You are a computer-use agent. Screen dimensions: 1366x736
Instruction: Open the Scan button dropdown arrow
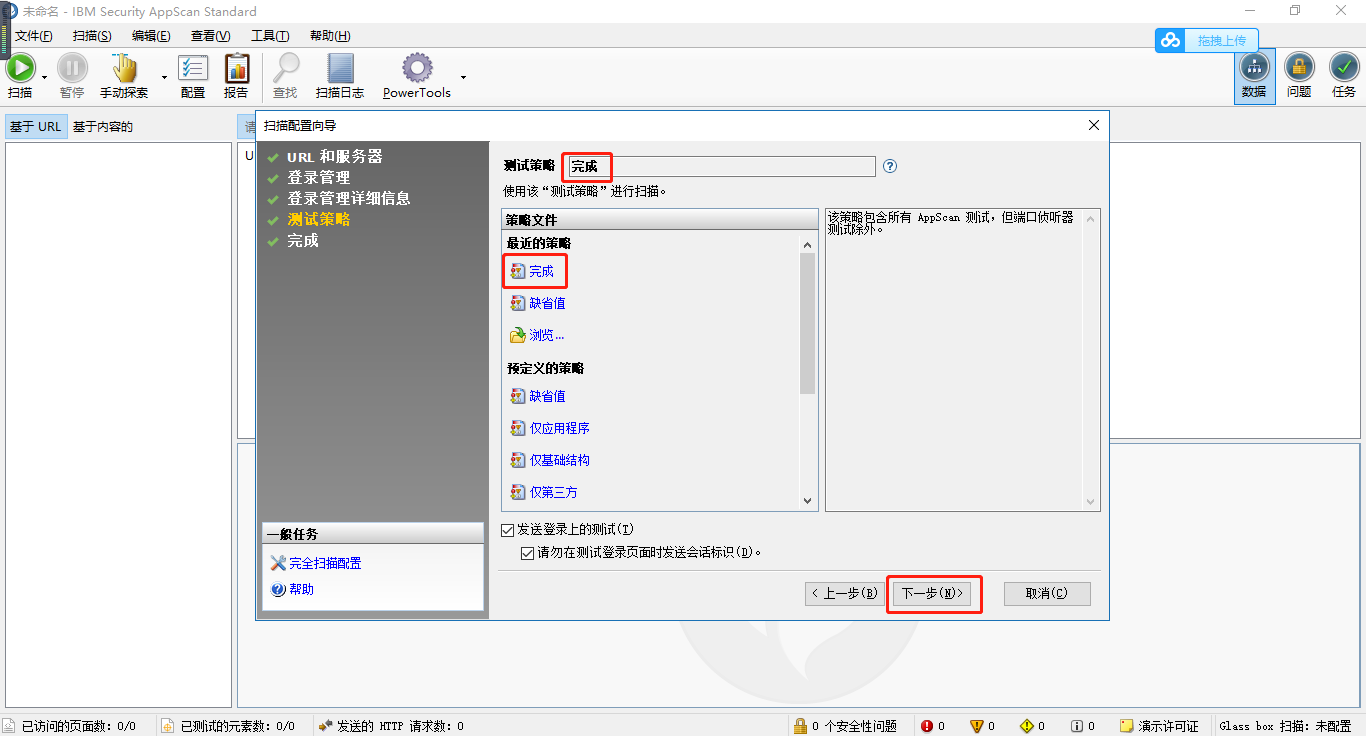pyautogui.click(x=45, y=77)
